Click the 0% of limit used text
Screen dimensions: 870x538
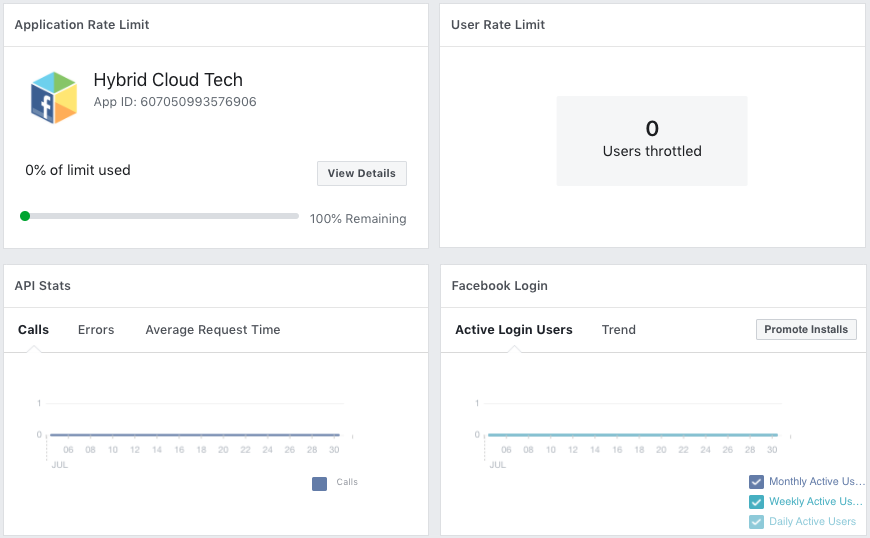tap(78, 170)
